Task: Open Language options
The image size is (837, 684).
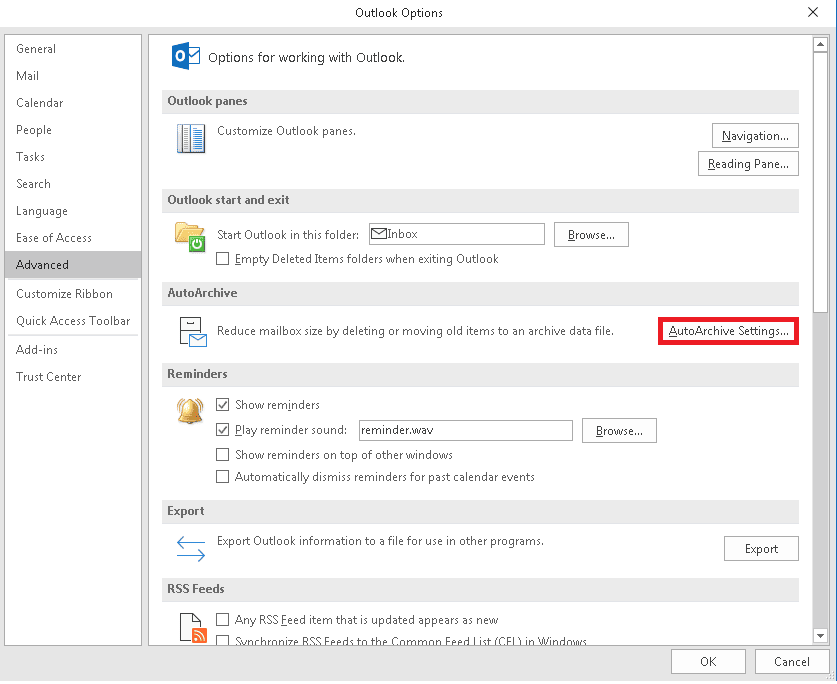Action: (73, 211)
